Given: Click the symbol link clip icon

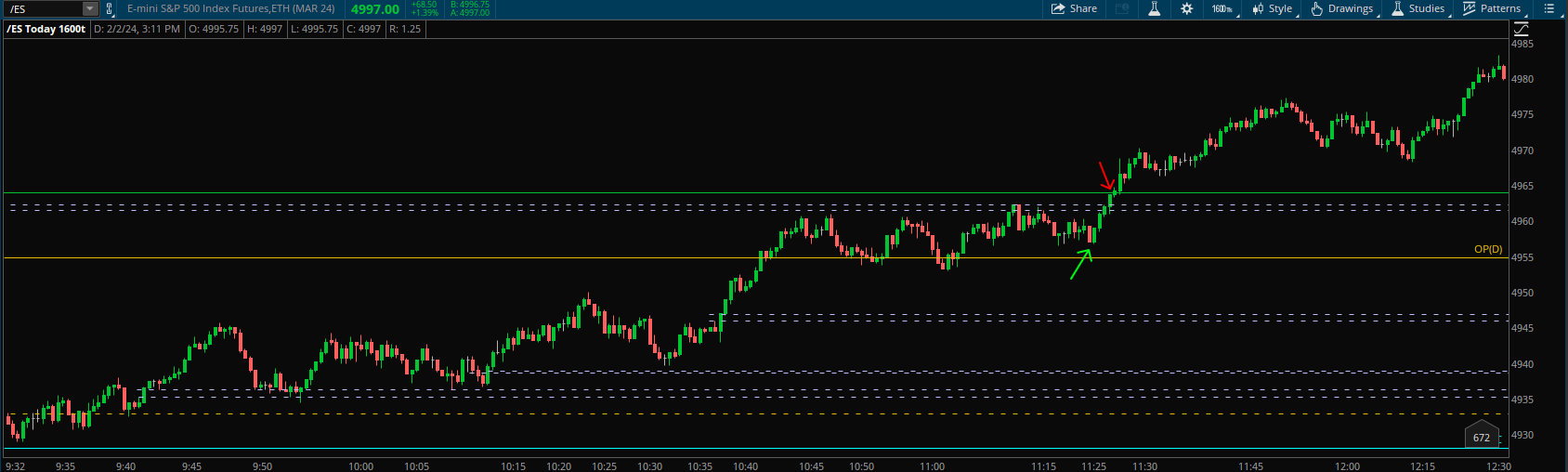Looking at the screenshot, I should coord(110,9).
